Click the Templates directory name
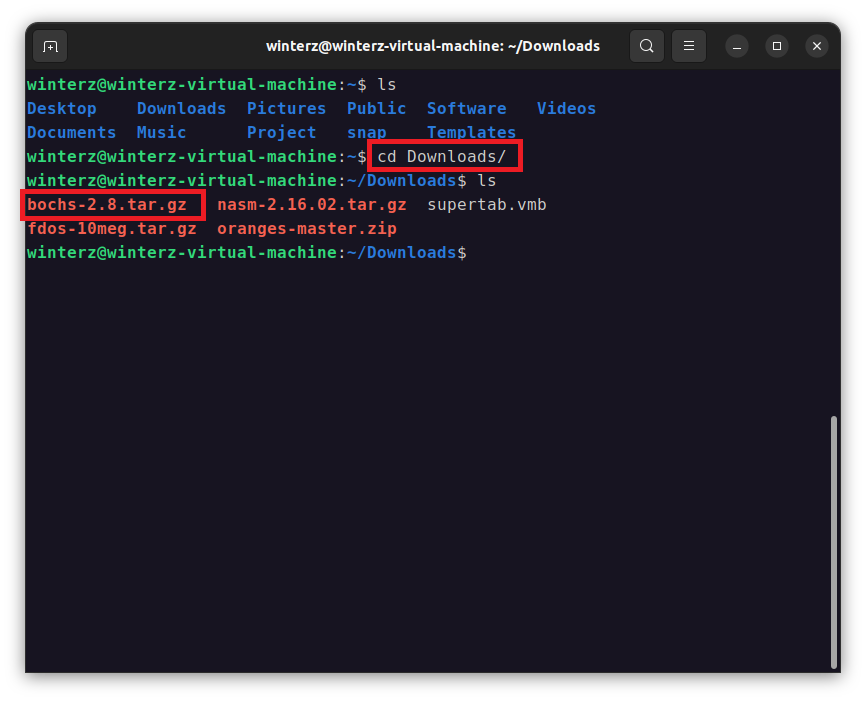 point(471,132)
